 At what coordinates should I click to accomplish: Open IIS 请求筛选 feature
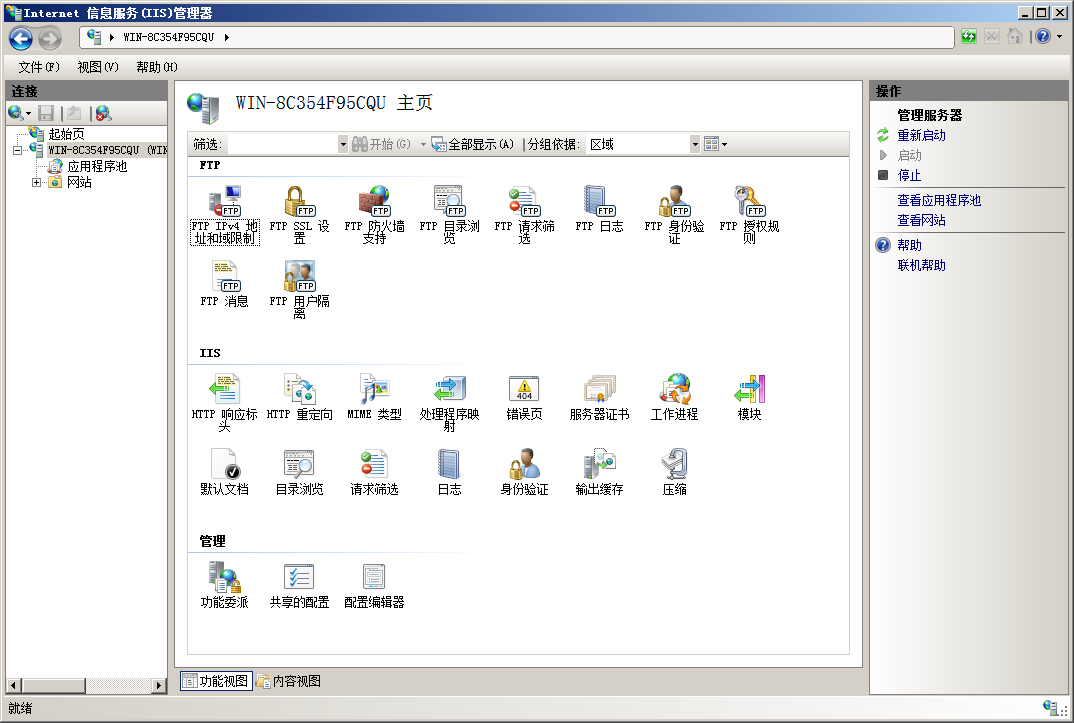pos(374,472)
